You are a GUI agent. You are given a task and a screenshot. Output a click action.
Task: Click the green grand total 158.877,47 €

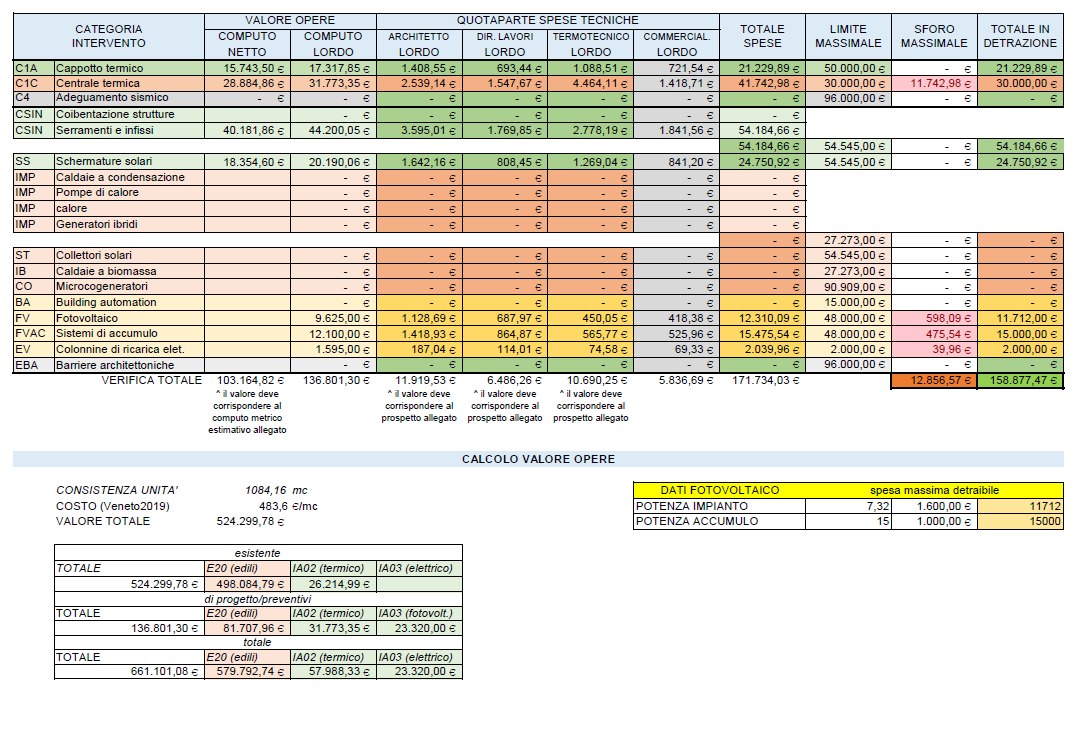pyautogui.click(x=1020, y=381)
